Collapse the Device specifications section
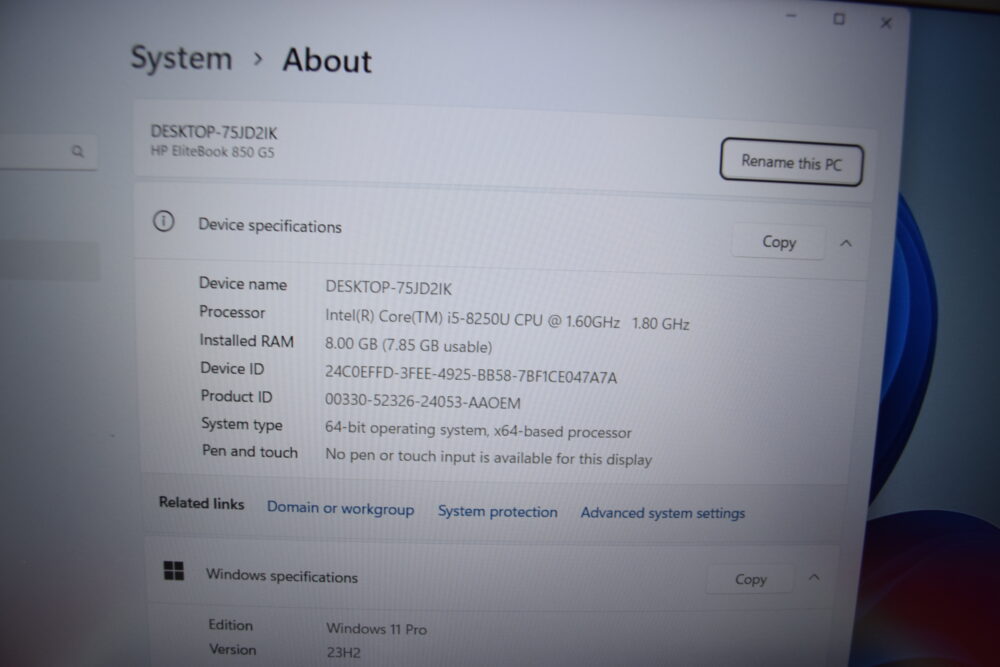 [x=846, y=243]
